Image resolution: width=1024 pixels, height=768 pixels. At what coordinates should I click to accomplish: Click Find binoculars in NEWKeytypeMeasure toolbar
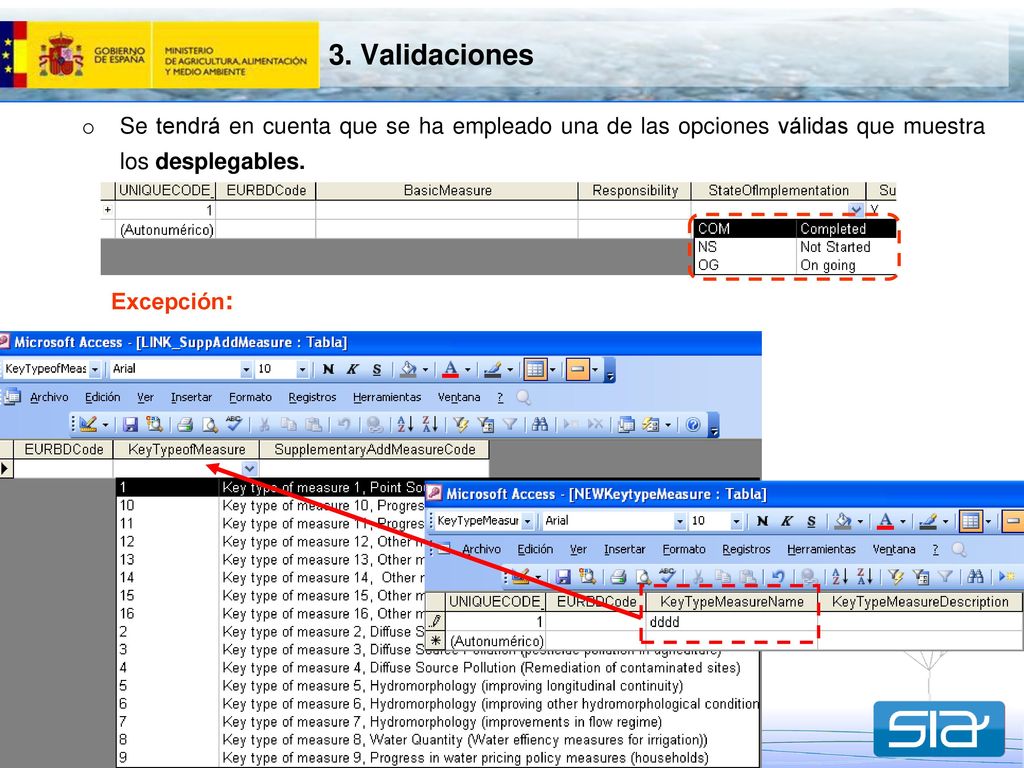point(975,577)
